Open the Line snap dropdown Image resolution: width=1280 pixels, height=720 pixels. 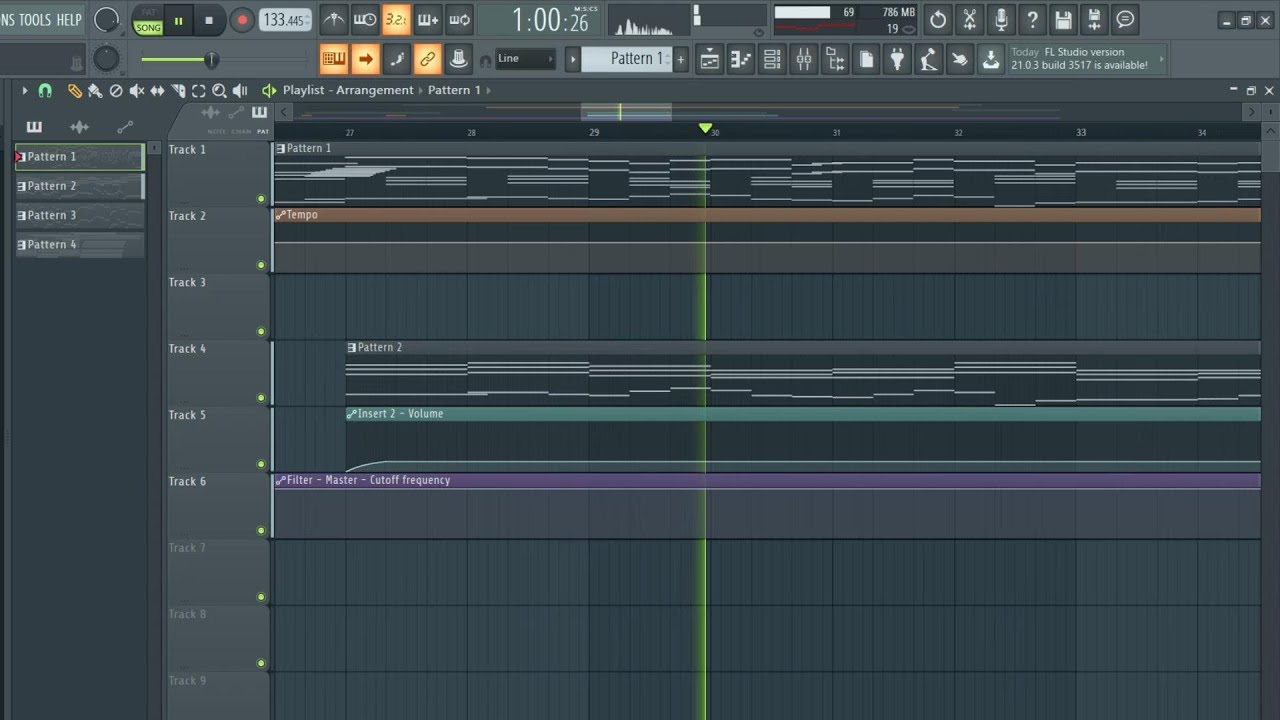[x=526, y=59]
